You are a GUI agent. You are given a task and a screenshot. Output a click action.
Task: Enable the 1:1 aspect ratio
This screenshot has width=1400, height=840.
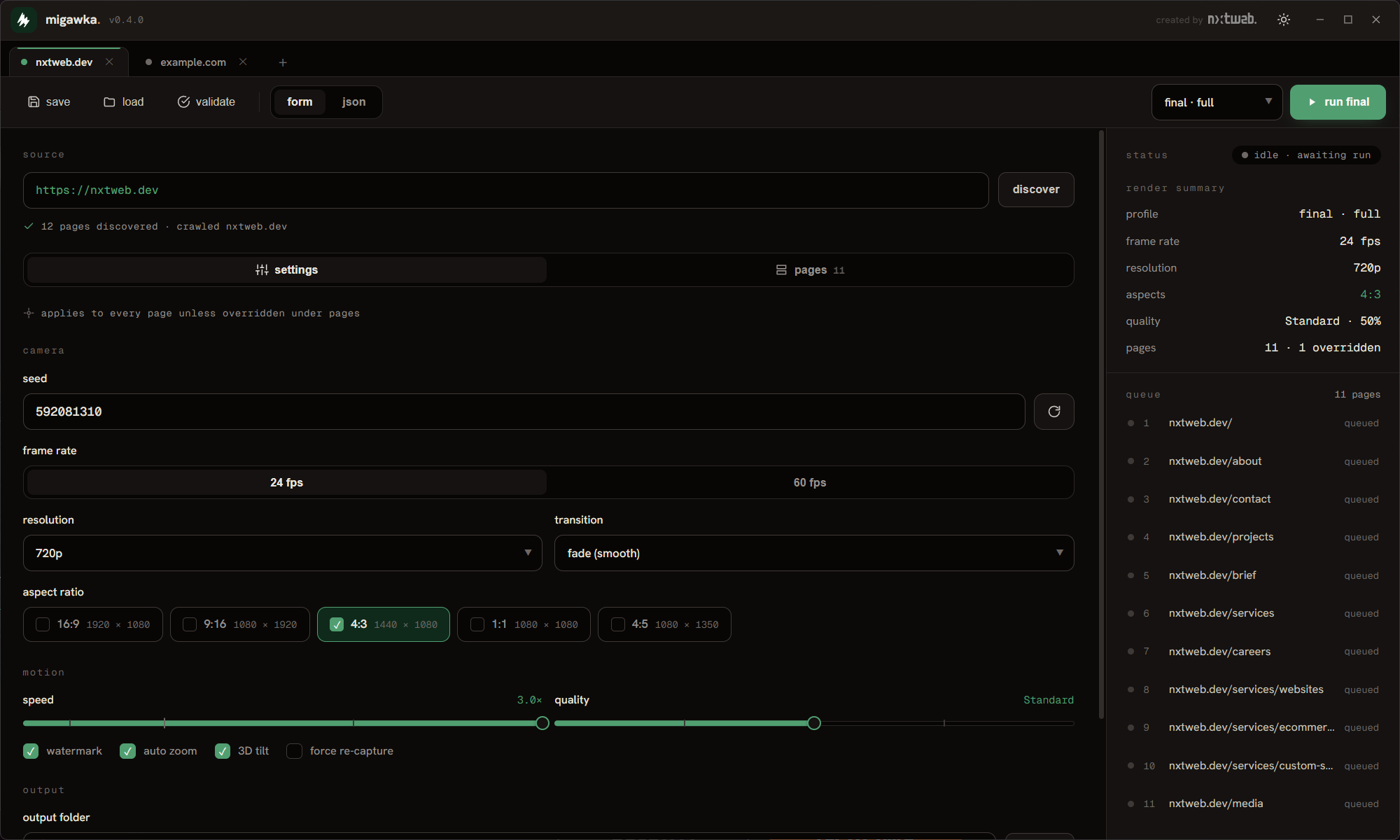pos(477,624)
